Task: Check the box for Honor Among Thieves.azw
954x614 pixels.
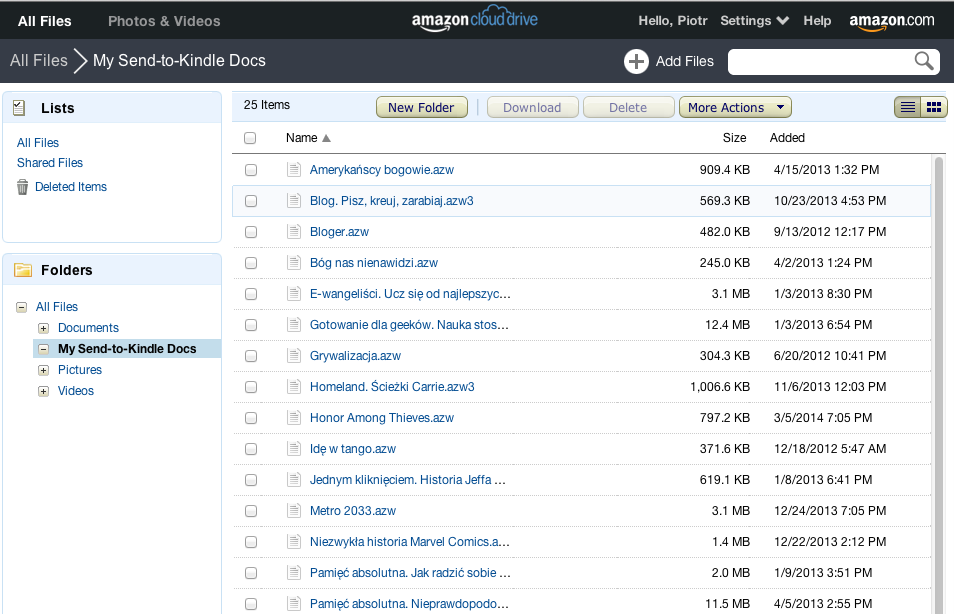Action: tap(251, 419)
